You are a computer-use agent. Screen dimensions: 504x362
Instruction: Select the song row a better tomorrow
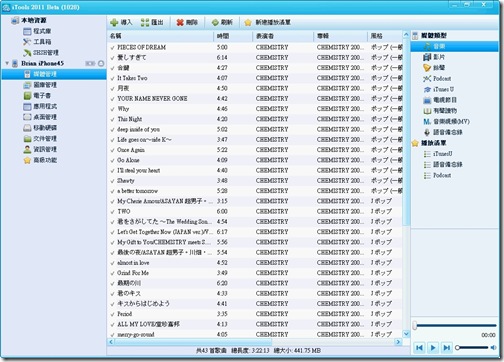255,191
